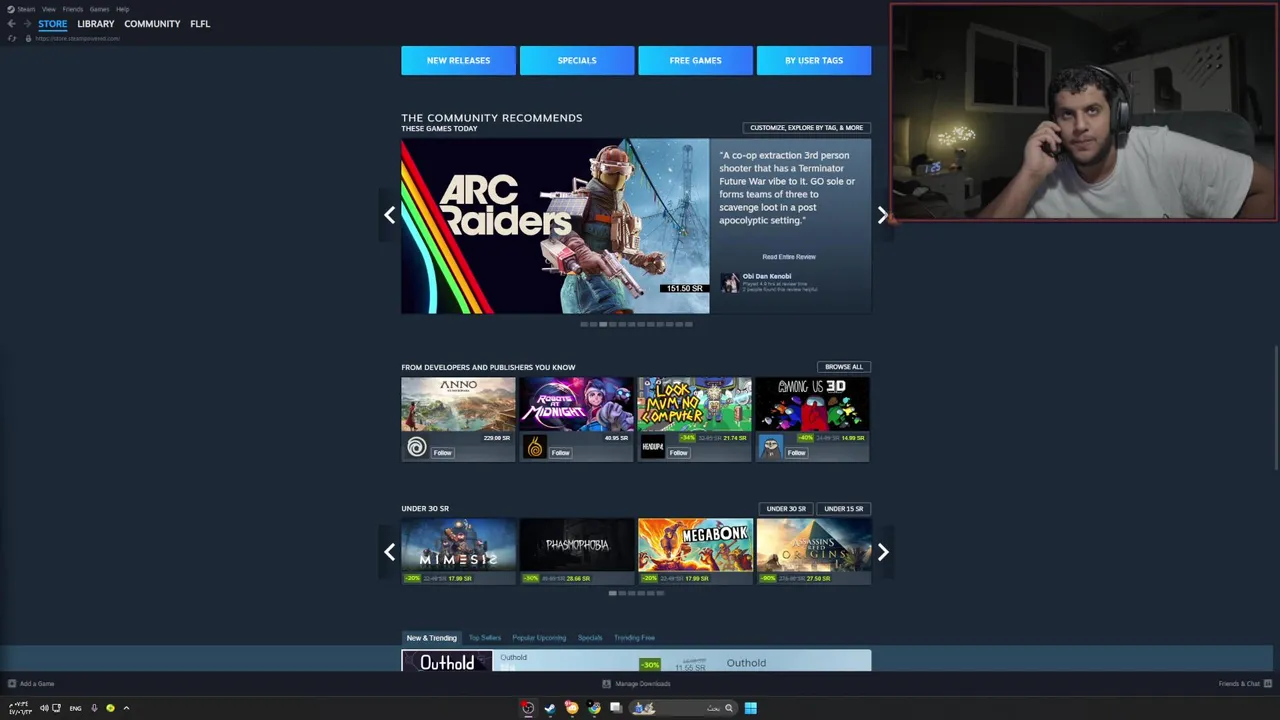Click the BY USER TAGS button
Screen dimensions: 1280x720
click(x=814, y=60)
